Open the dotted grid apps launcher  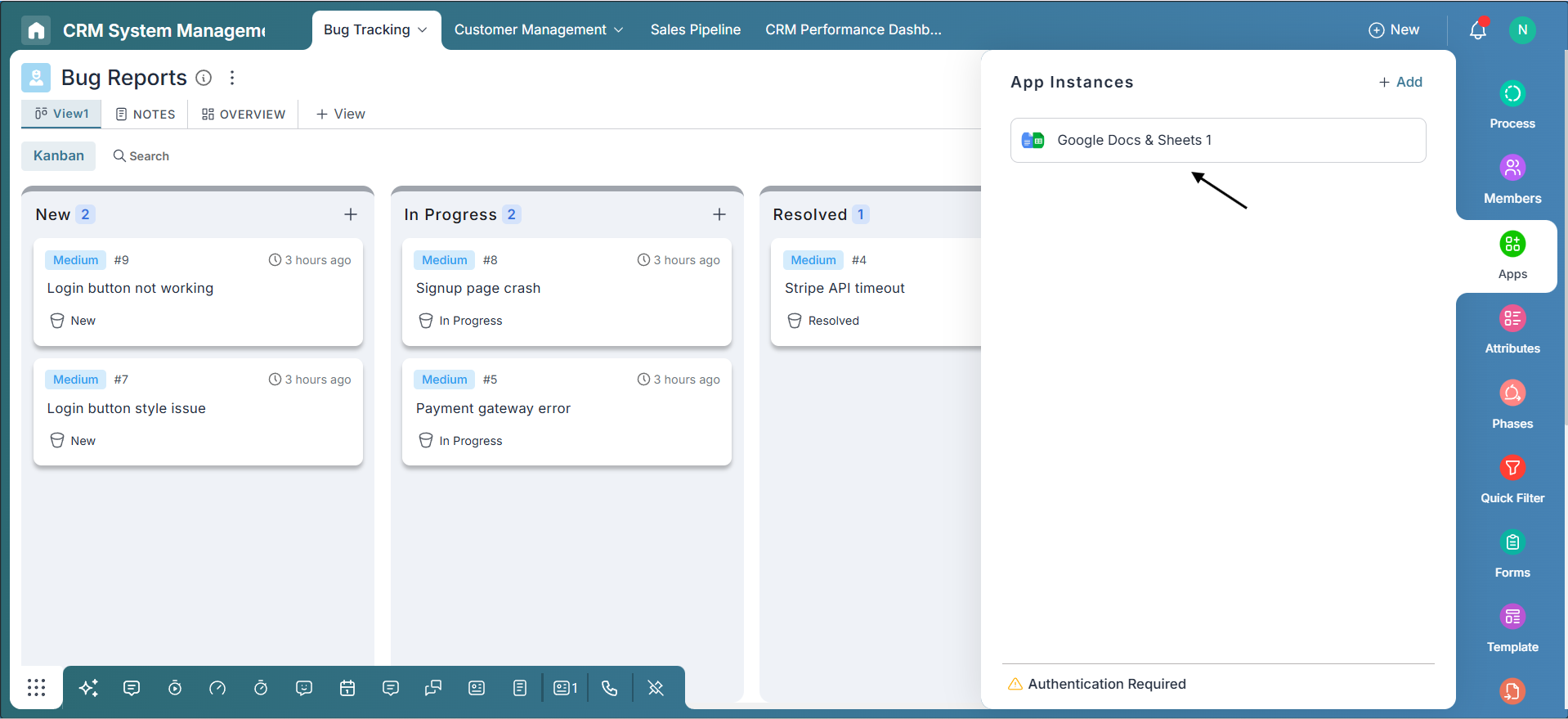36,688
